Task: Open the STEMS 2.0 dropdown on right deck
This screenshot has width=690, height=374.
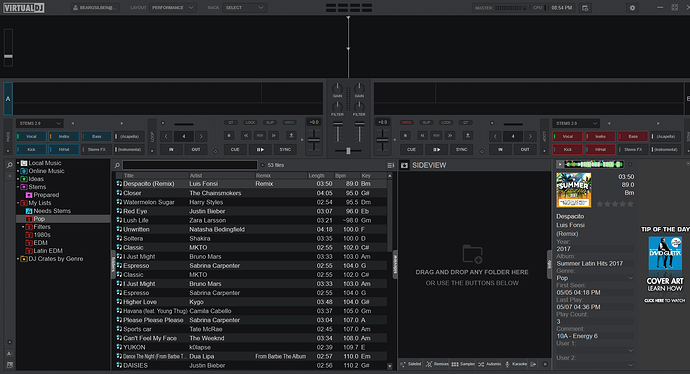Action: tap(576, 124)
